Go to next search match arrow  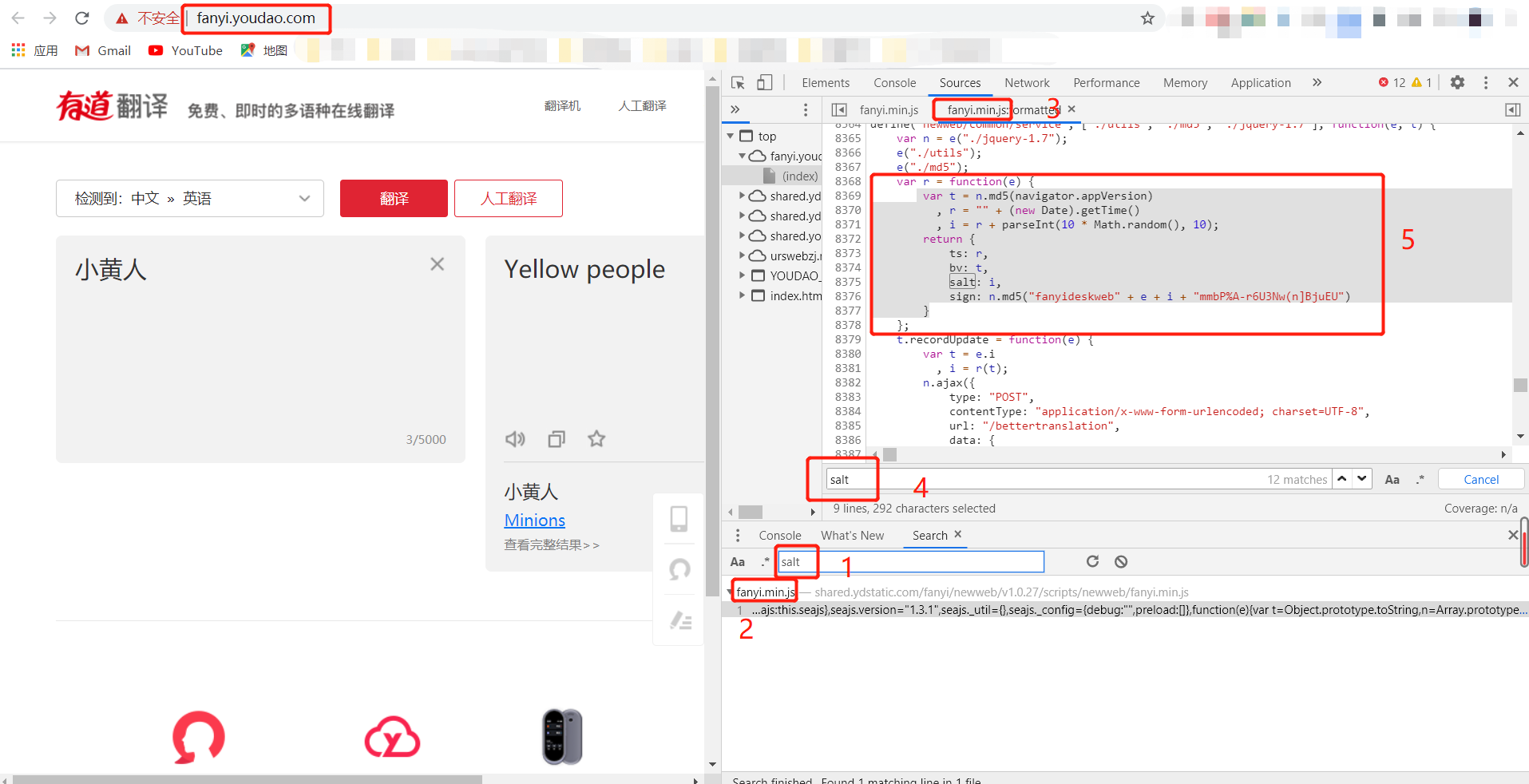pos(1362,478)
